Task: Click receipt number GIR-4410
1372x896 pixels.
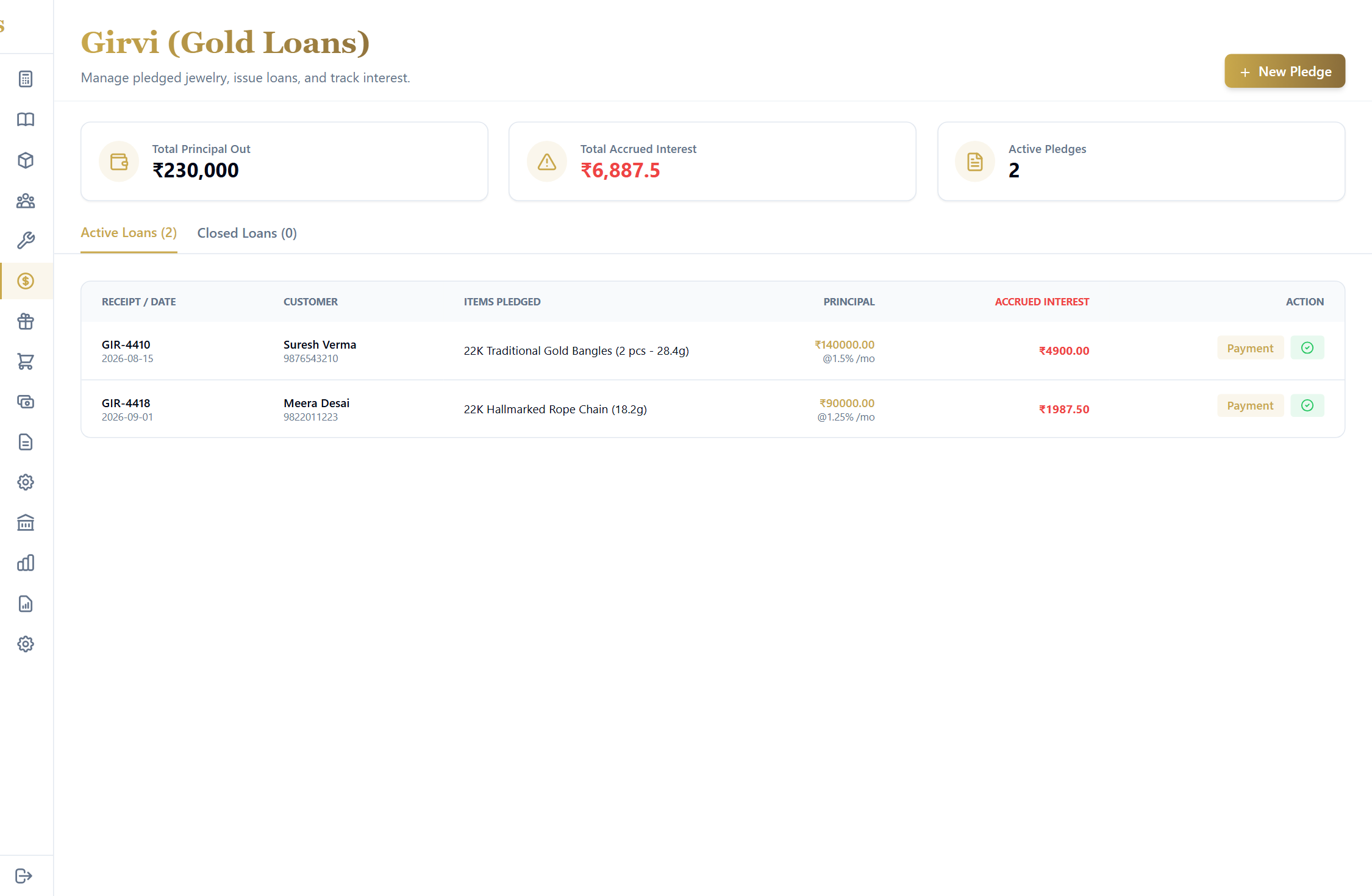Action: (126, 344)
